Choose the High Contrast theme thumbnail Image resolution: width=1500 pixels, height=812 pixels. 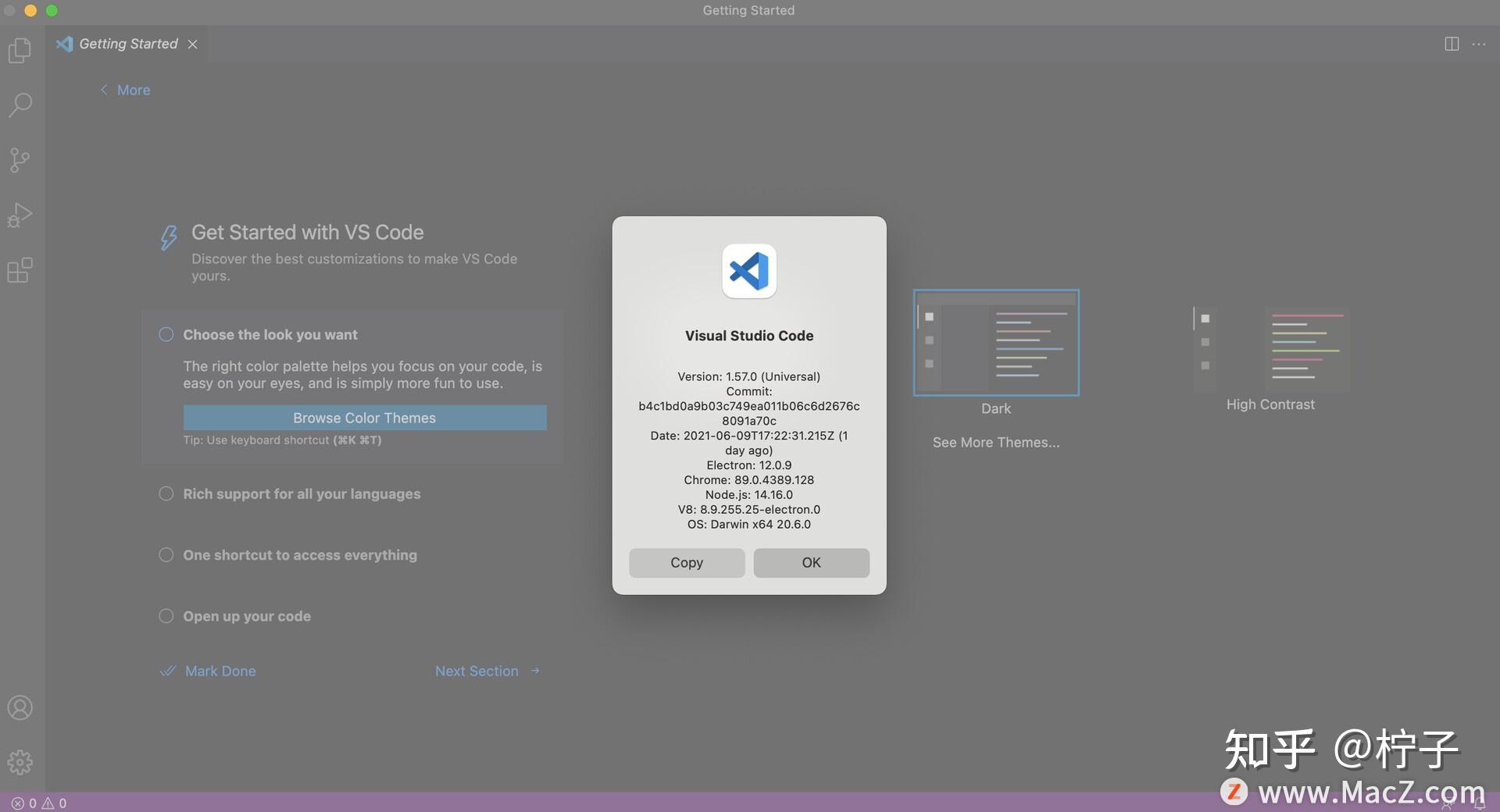click(x=1270, y=350)
